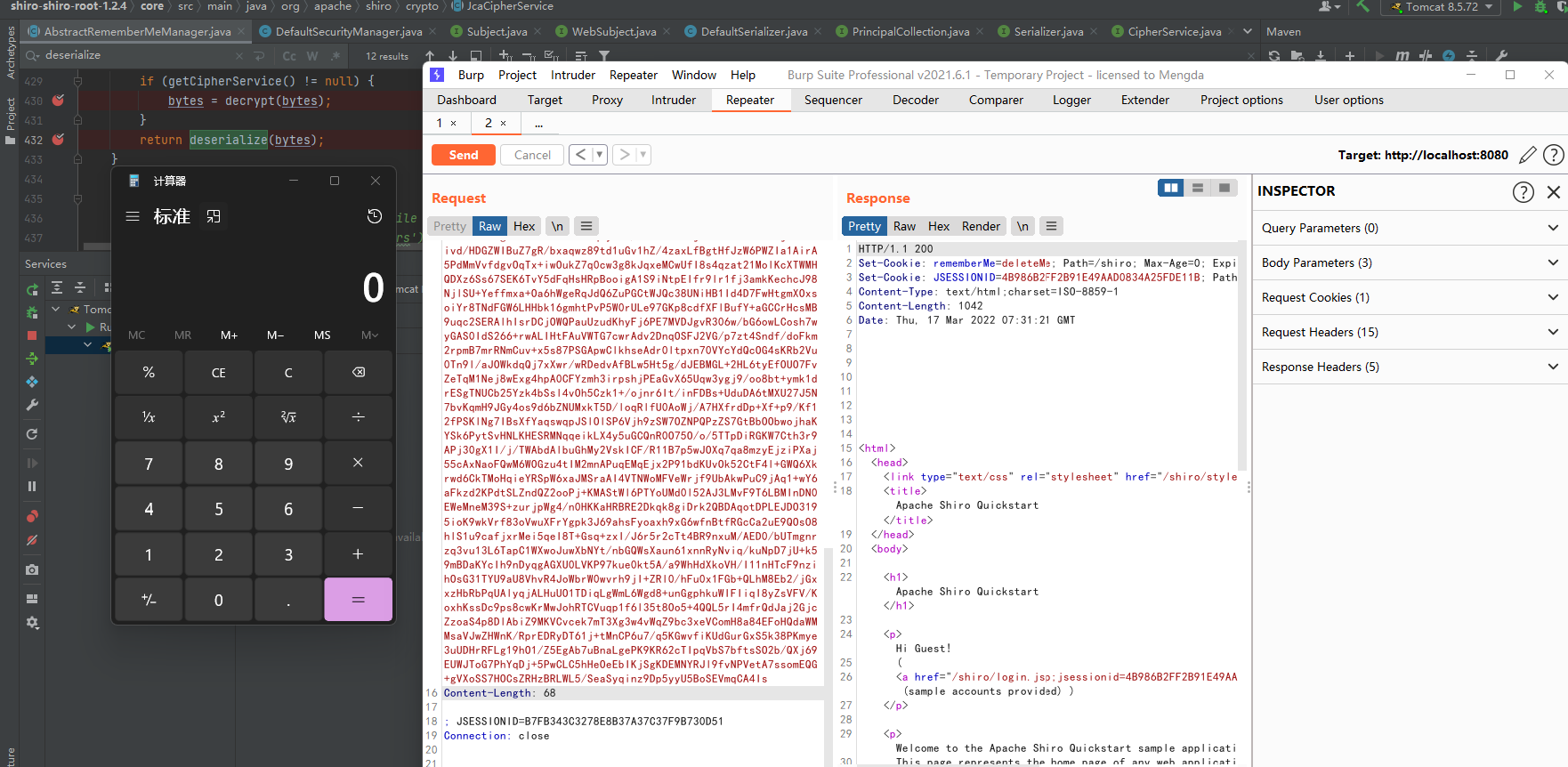Open Request panel options menu icon
1568x767 pixels.
click(586, 226)
